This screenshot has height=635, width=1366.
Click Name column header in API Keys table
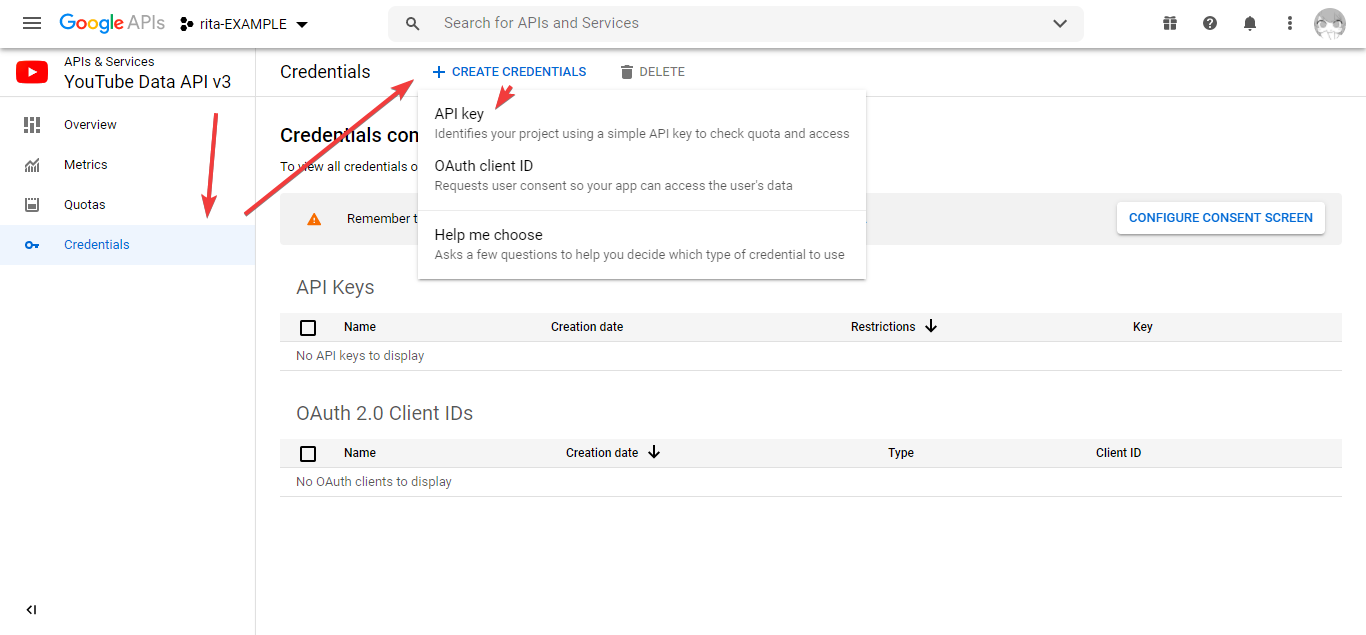[360, 327]
